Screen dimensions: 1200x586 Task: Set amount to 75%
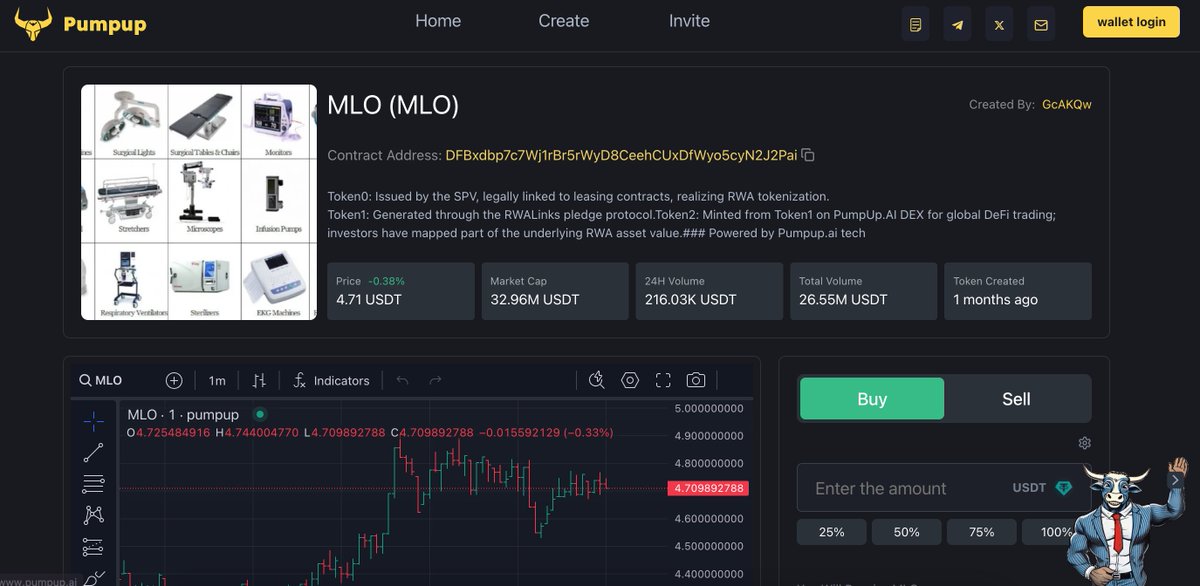pos(982,532)
